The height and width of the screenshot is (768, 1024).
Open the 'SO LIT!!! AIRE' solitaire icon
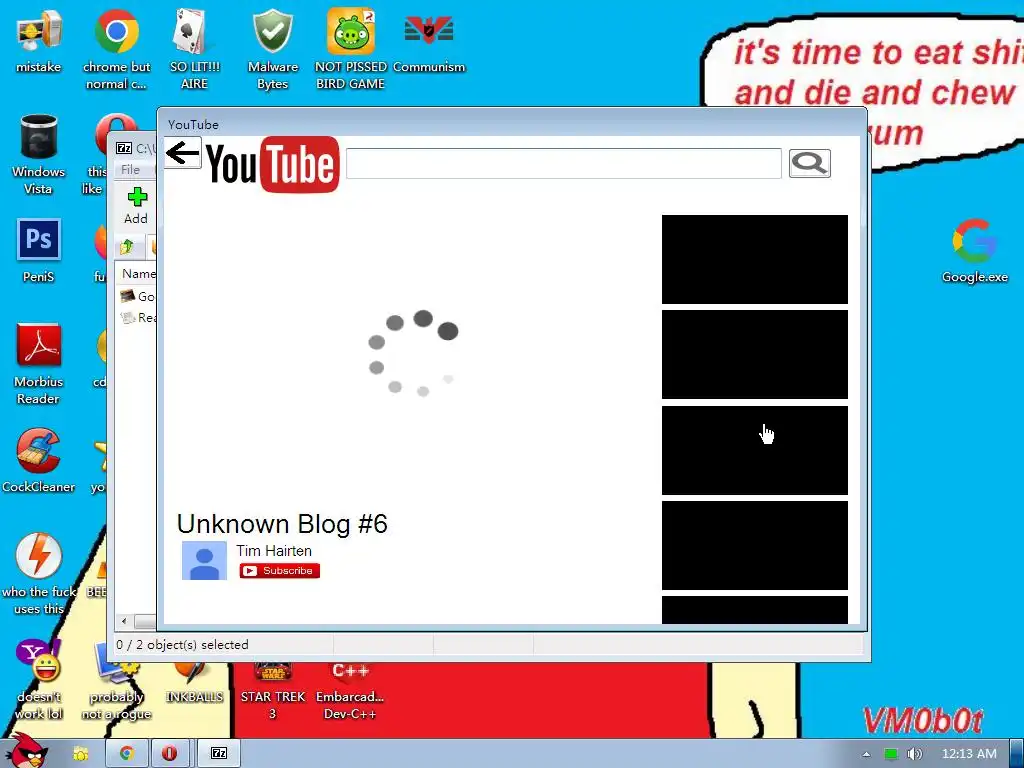pyautogui.click(x=194, y=49)
